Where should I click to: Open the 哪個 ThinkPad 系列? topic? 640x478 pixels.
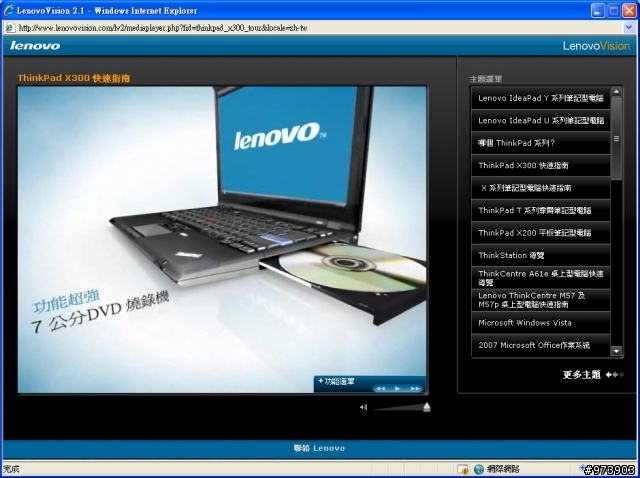pos(540,143)
